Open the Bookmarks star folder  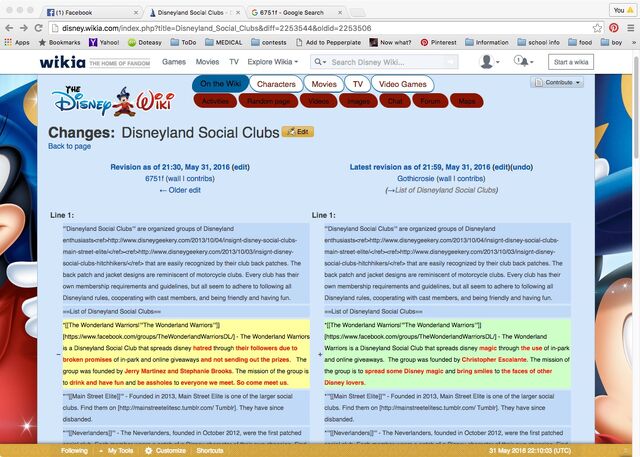pyautogui.click(x=59, y=42)
